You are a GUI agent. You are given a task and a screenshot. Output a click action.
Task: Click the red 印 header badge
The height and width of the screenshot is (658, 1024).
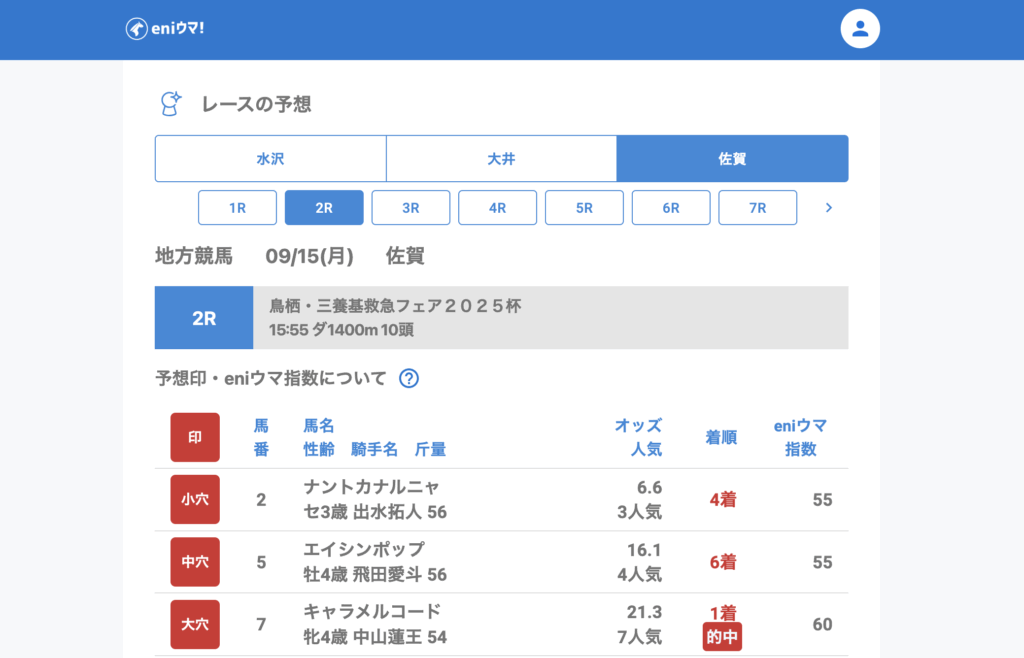195,437
